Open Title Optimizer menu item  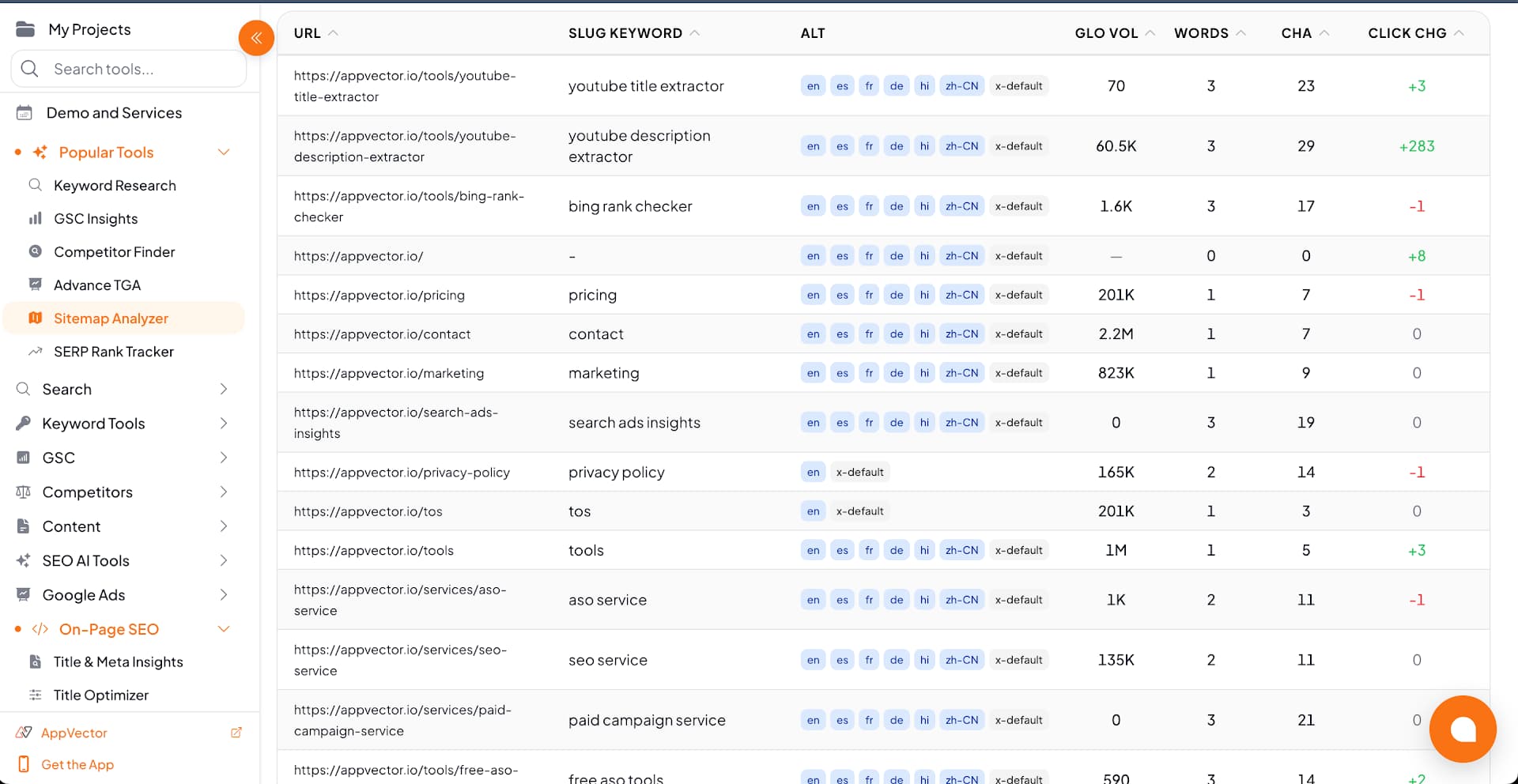[x=101, y=695]
